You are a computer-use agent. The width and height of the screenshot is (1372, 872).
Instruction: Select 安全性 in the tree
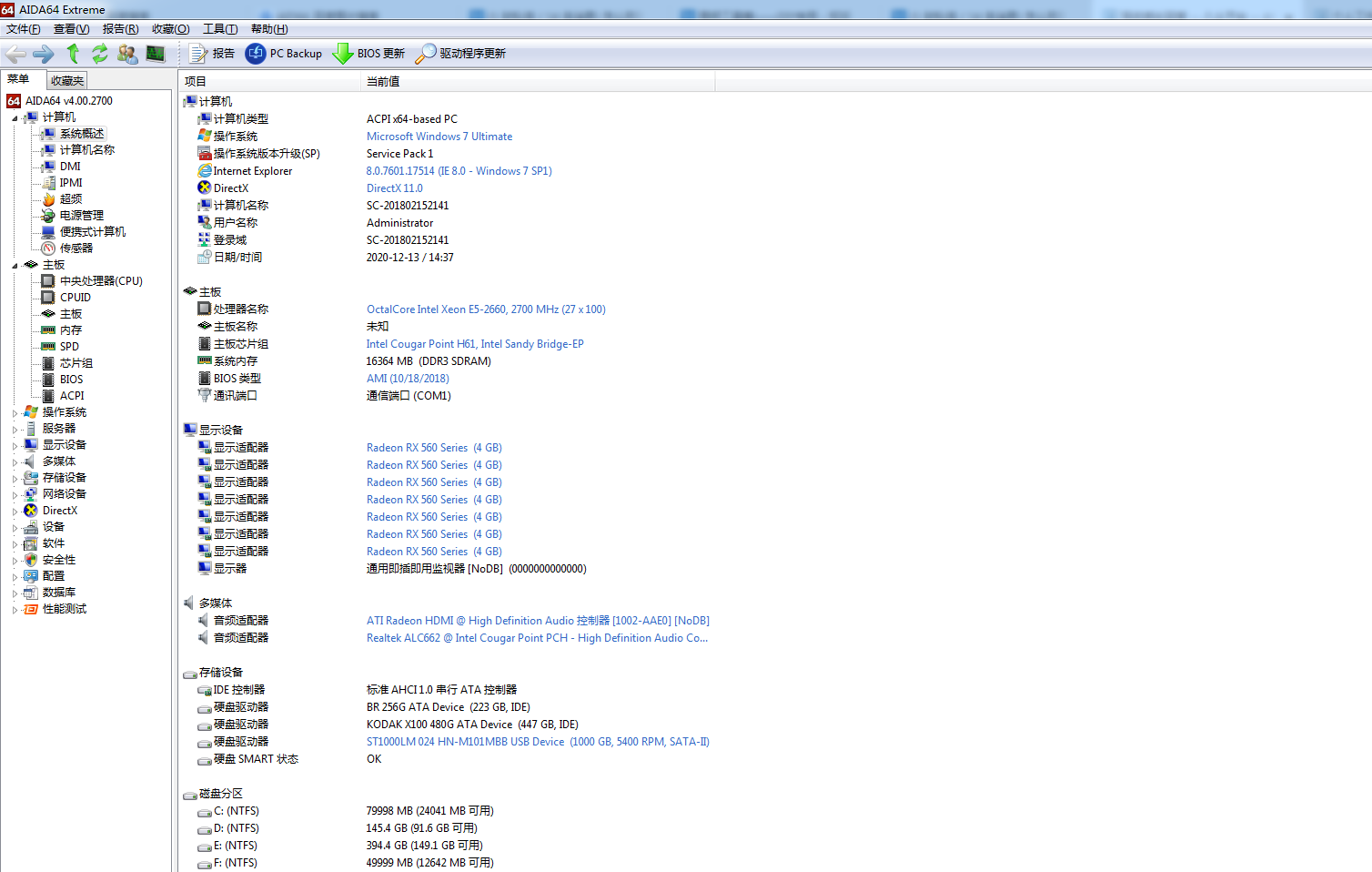[59, 560]
